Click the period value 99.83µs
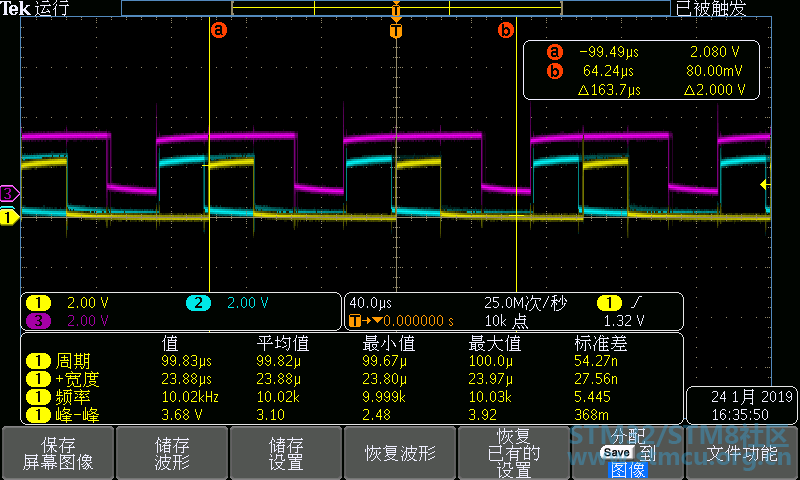Image resolution: width=800 pixels, height=480 pixels. tap(186, 361)
